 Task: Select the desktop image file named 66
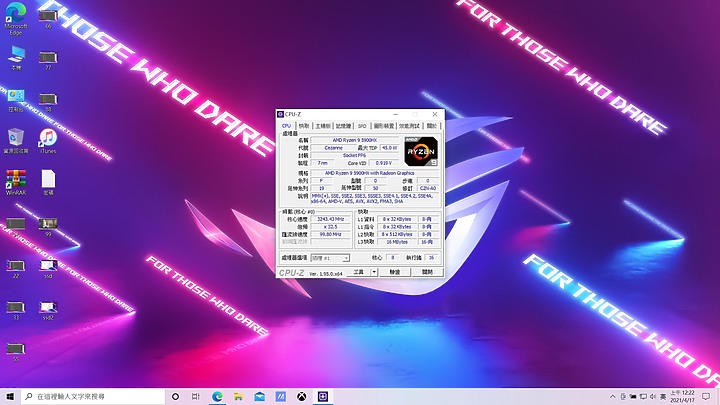click(48, 18)
